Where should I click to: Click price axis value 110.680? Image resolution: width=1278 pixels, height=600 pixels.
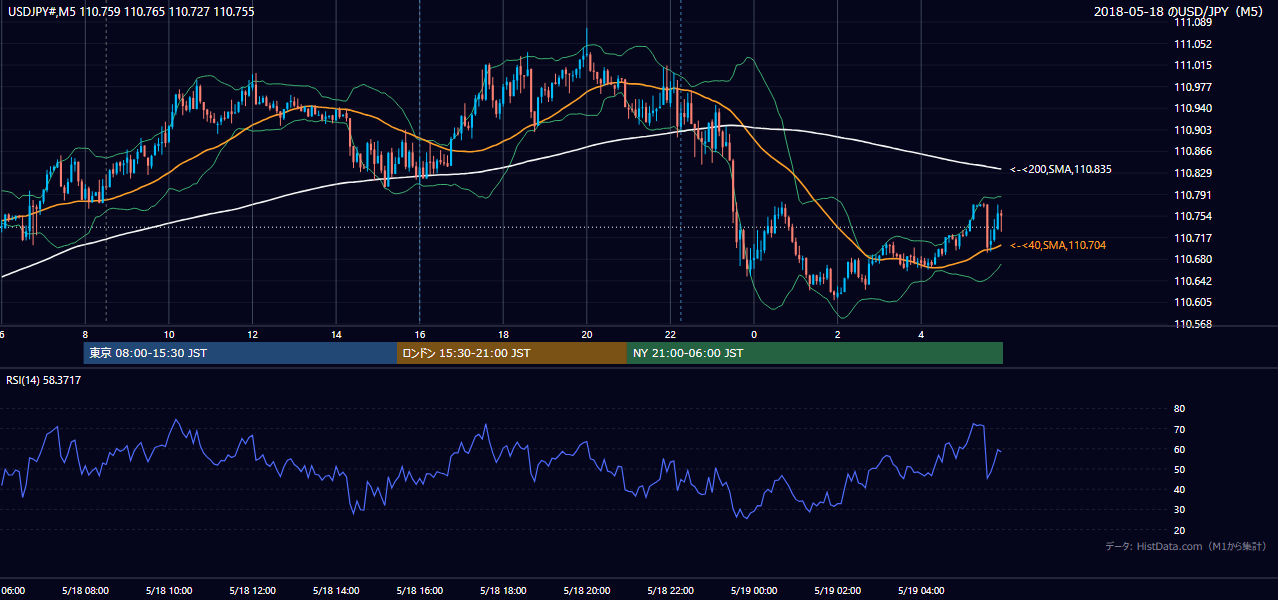tap(1194, 260)
